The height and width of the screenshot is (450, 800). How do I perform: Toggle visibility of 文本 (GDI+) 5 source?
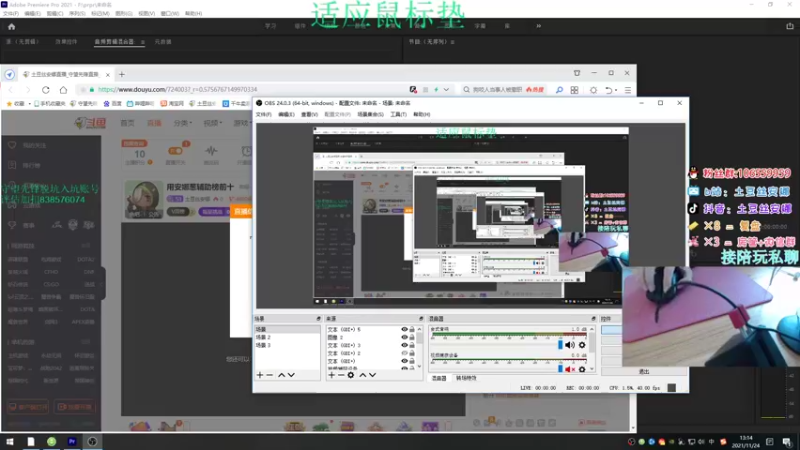point(404,330)
